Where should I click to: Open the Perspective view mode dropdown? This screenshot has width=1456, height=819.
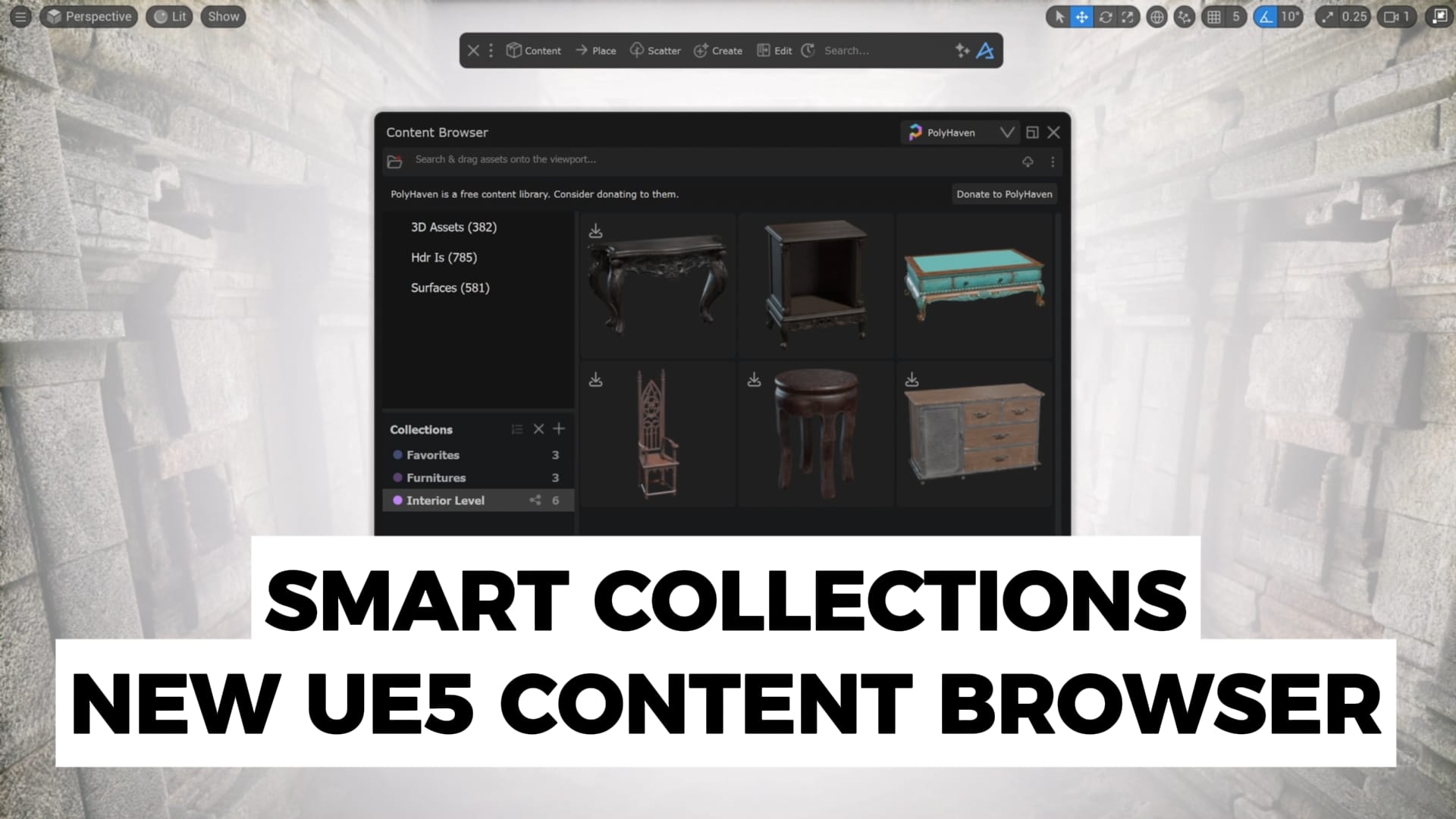[89, 17]
